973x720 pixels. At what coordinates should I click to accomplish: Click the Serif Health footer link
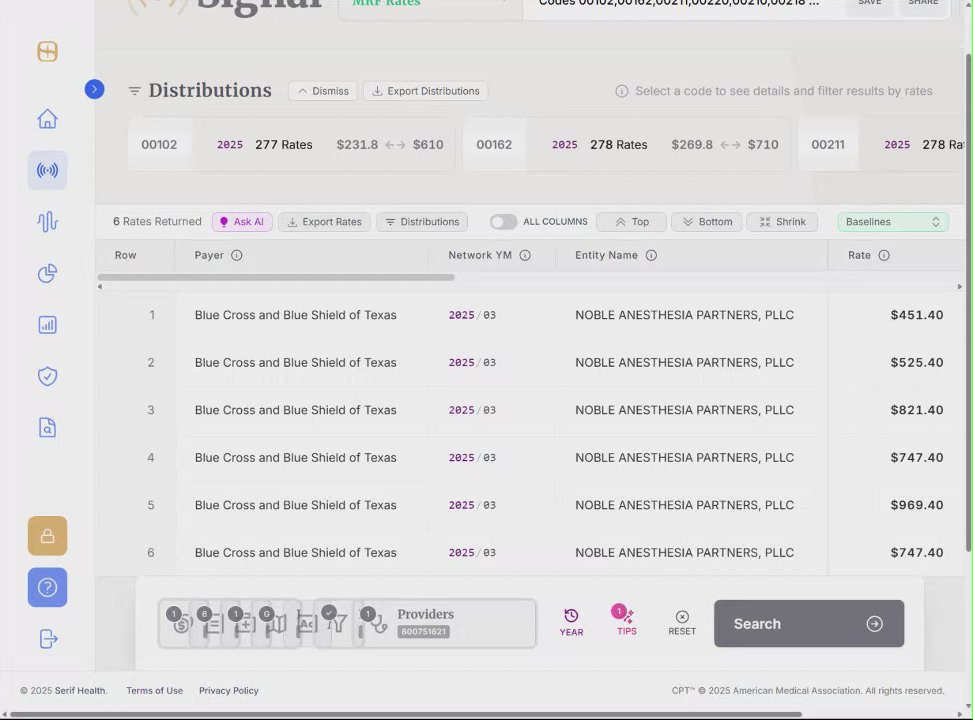(81, 691)
